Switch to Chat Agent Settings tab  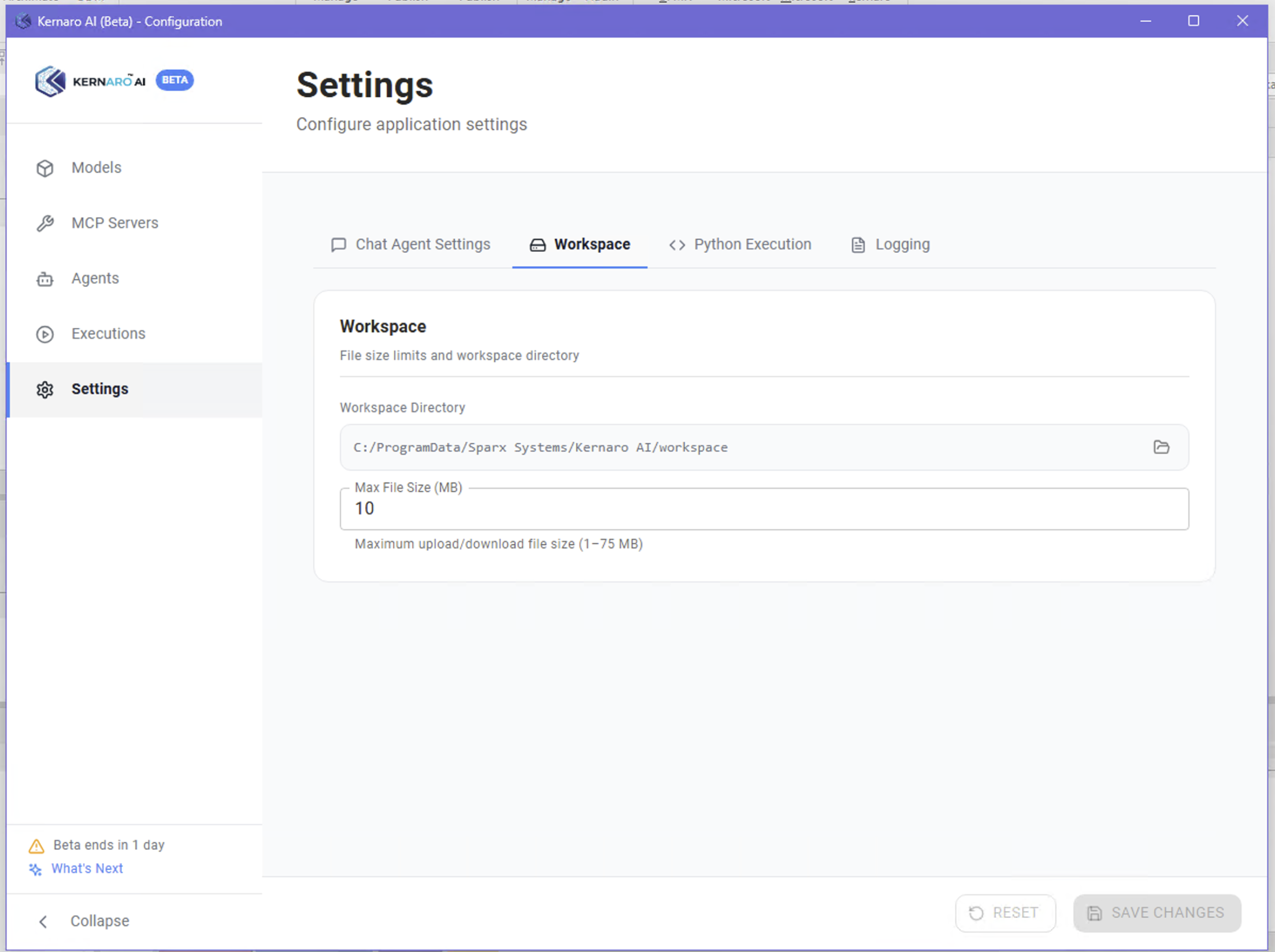pos(411,244)
